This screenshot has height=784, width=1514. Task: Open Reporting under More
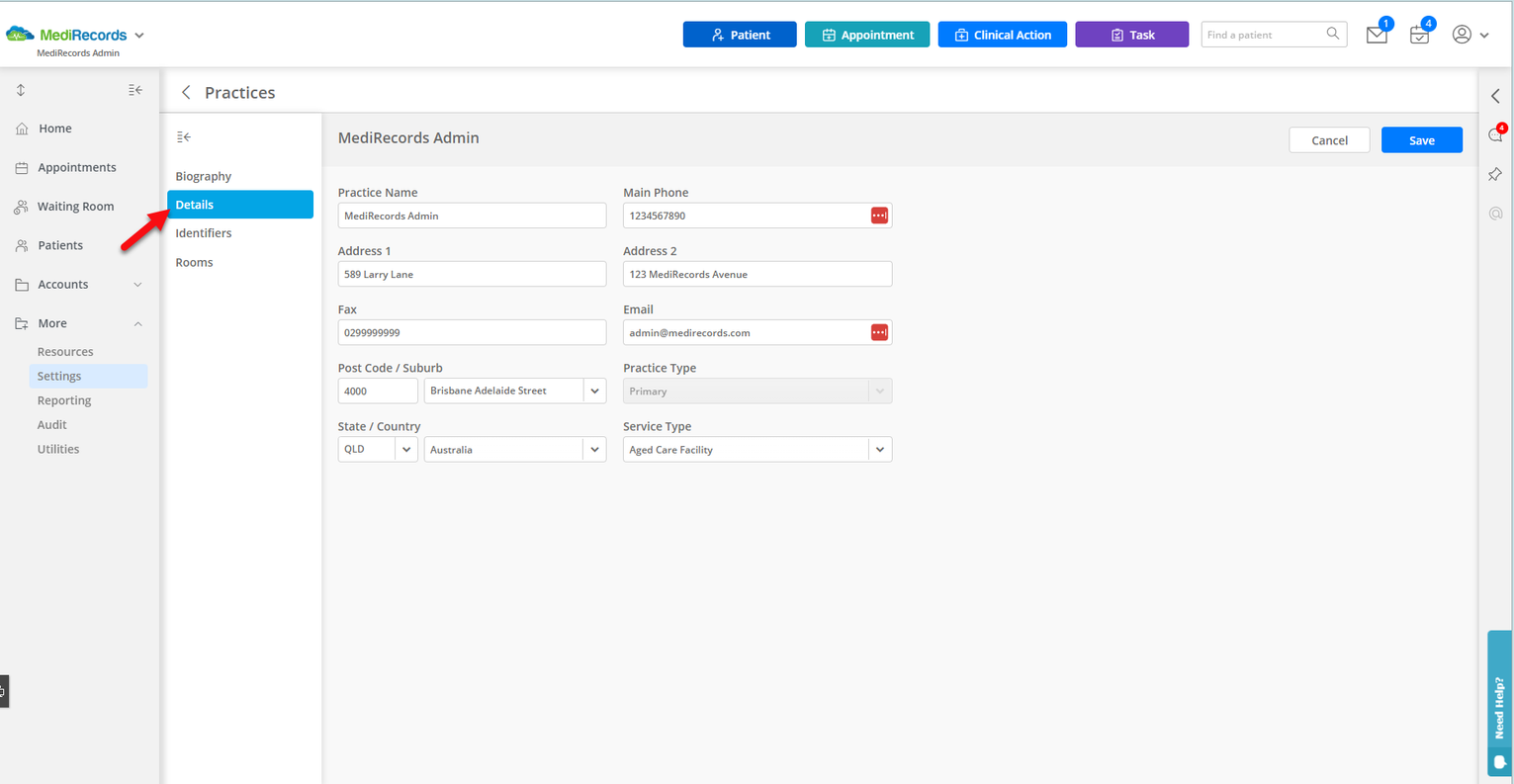(64, 400)
